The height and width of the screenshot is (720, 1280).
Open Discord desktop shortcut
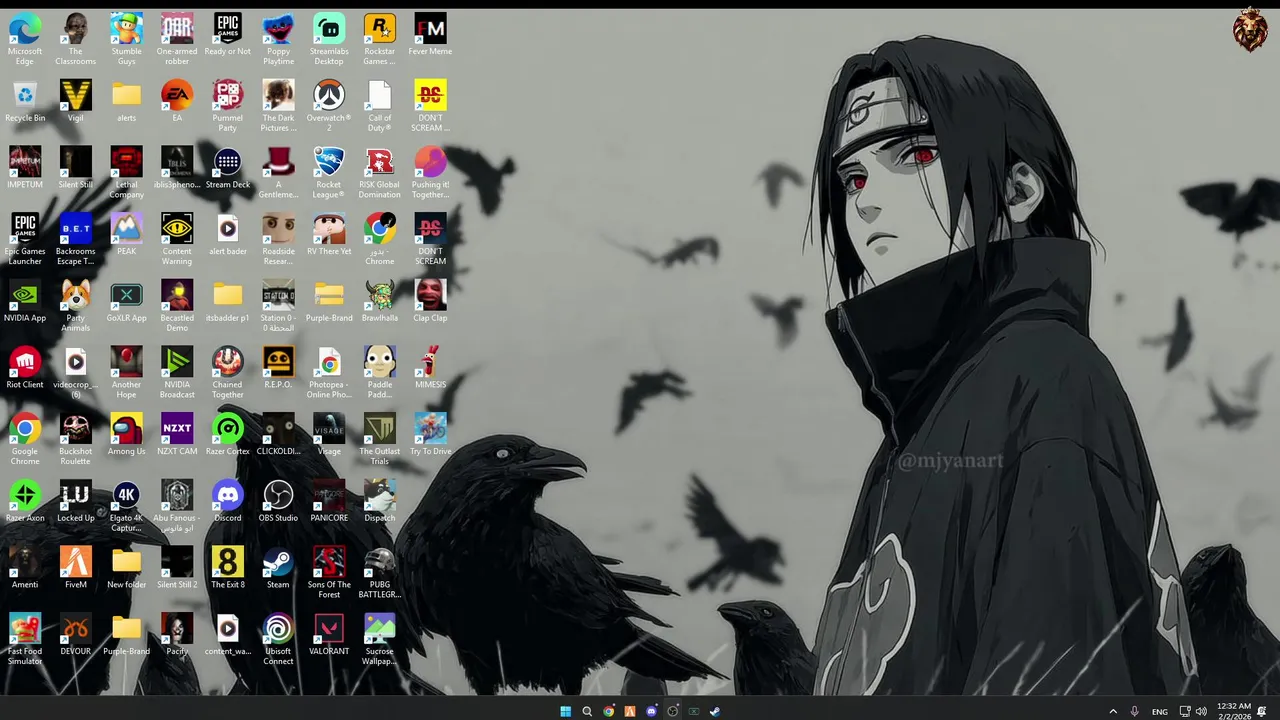click(x=228, y=502)
